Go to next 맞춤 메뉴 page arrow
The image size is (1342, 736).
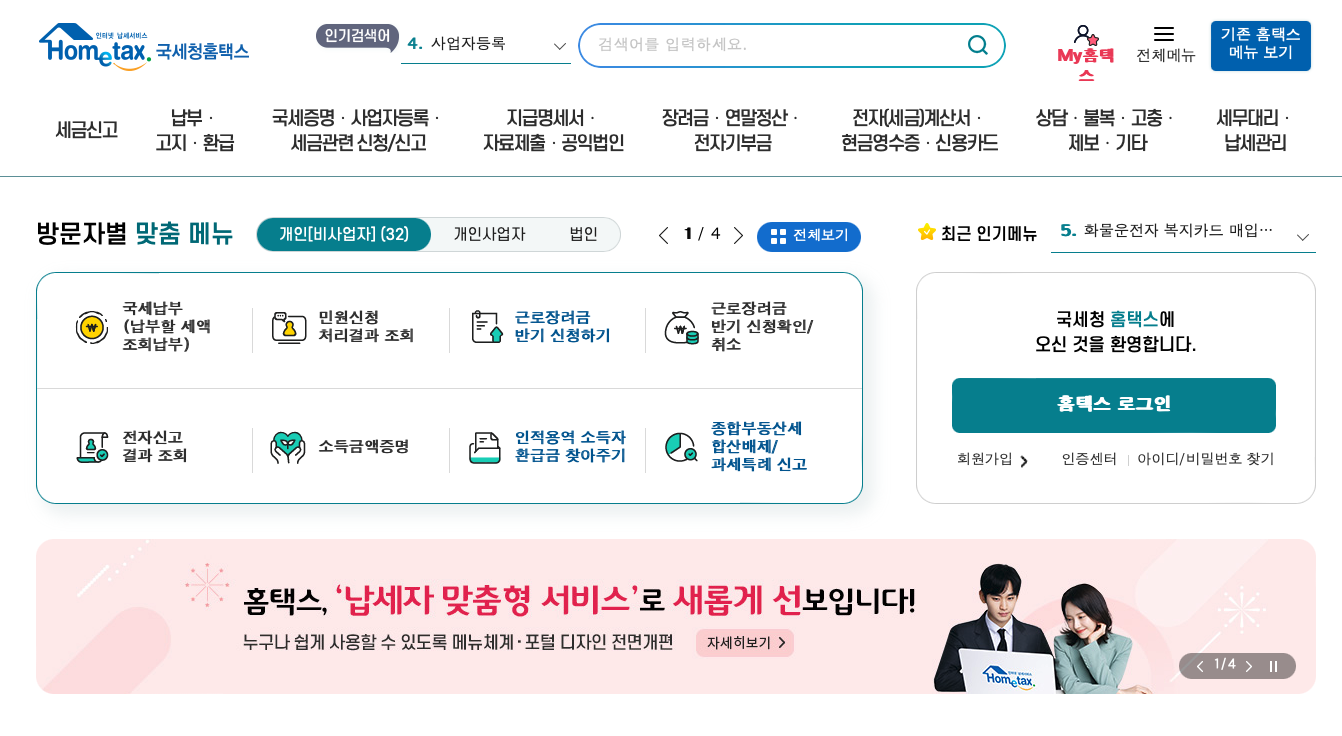(738, 236)
